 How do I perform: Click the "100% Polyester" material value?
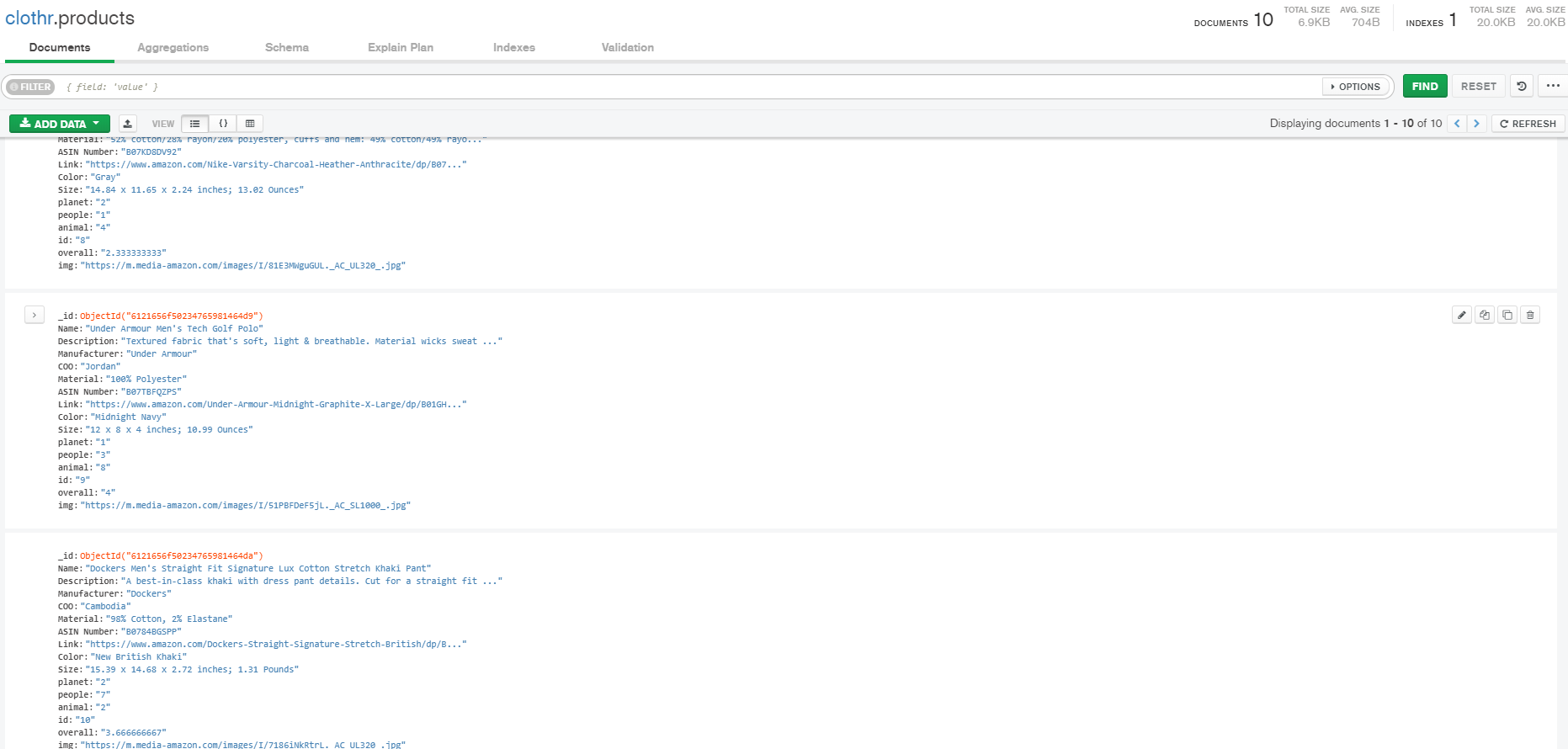[146, 379]
